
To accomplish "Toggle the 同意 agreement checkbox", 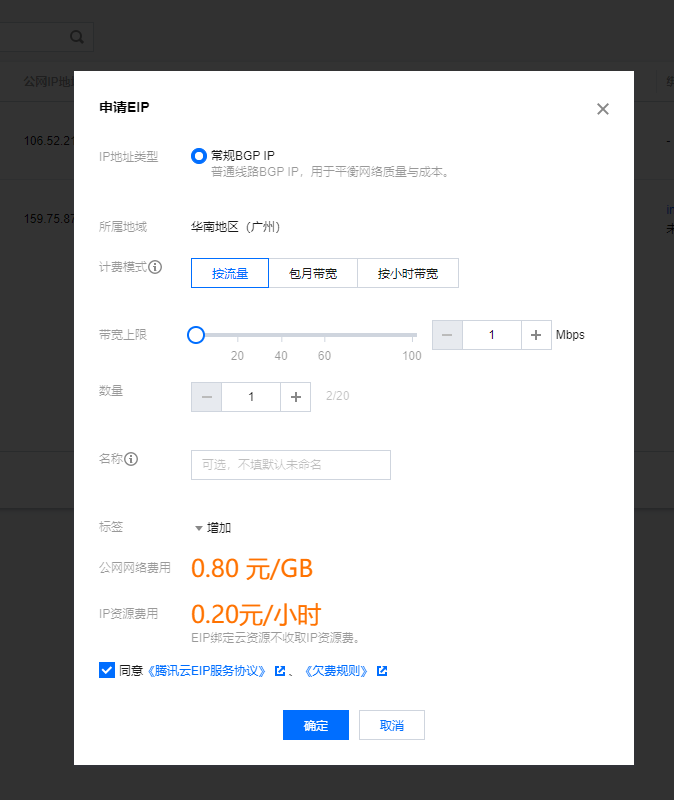I will (x=107, y=670).
